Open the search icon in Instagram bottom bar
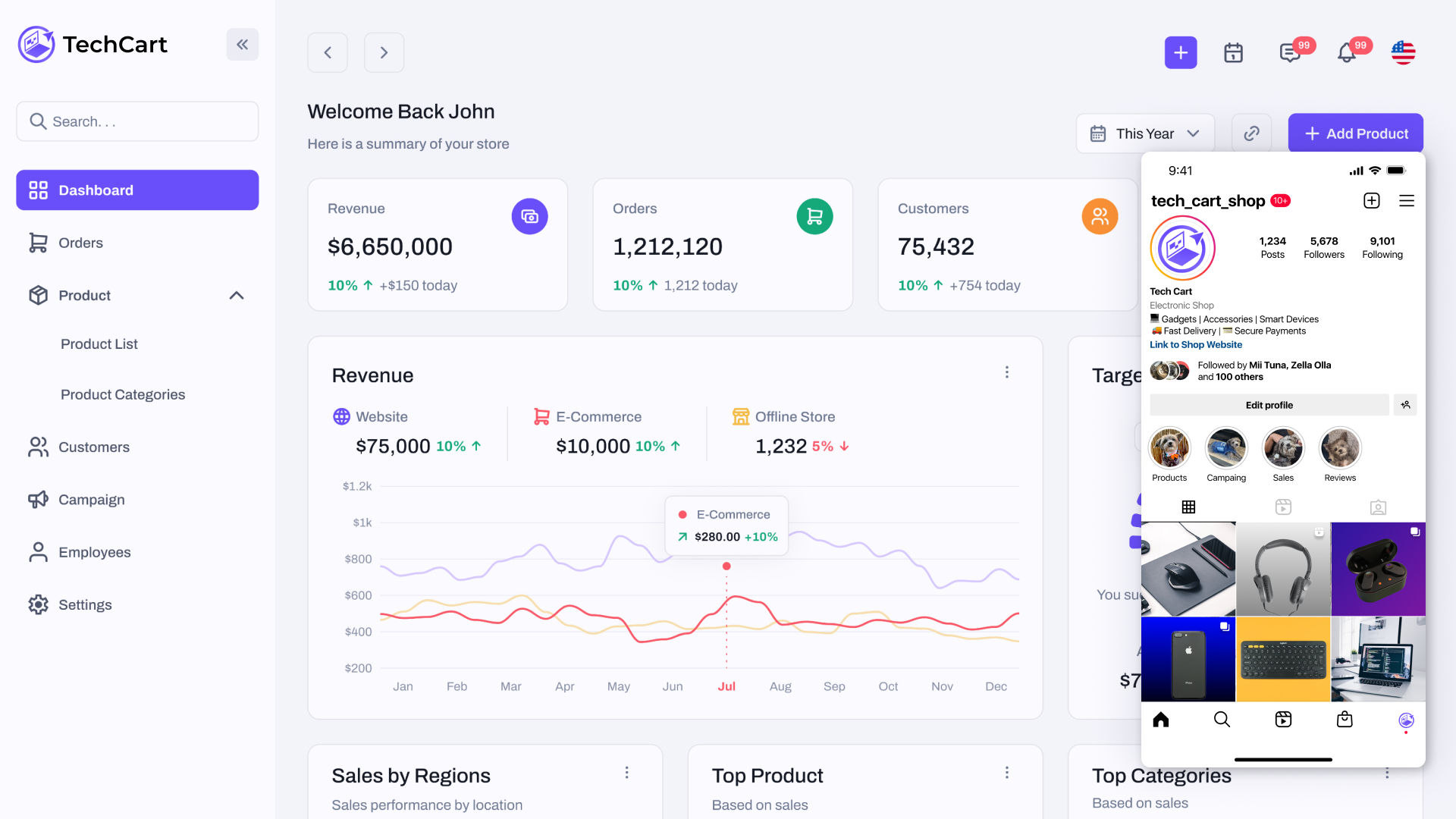The image size is (1456, 819). pyautogui.click(x=1222, y=719)
